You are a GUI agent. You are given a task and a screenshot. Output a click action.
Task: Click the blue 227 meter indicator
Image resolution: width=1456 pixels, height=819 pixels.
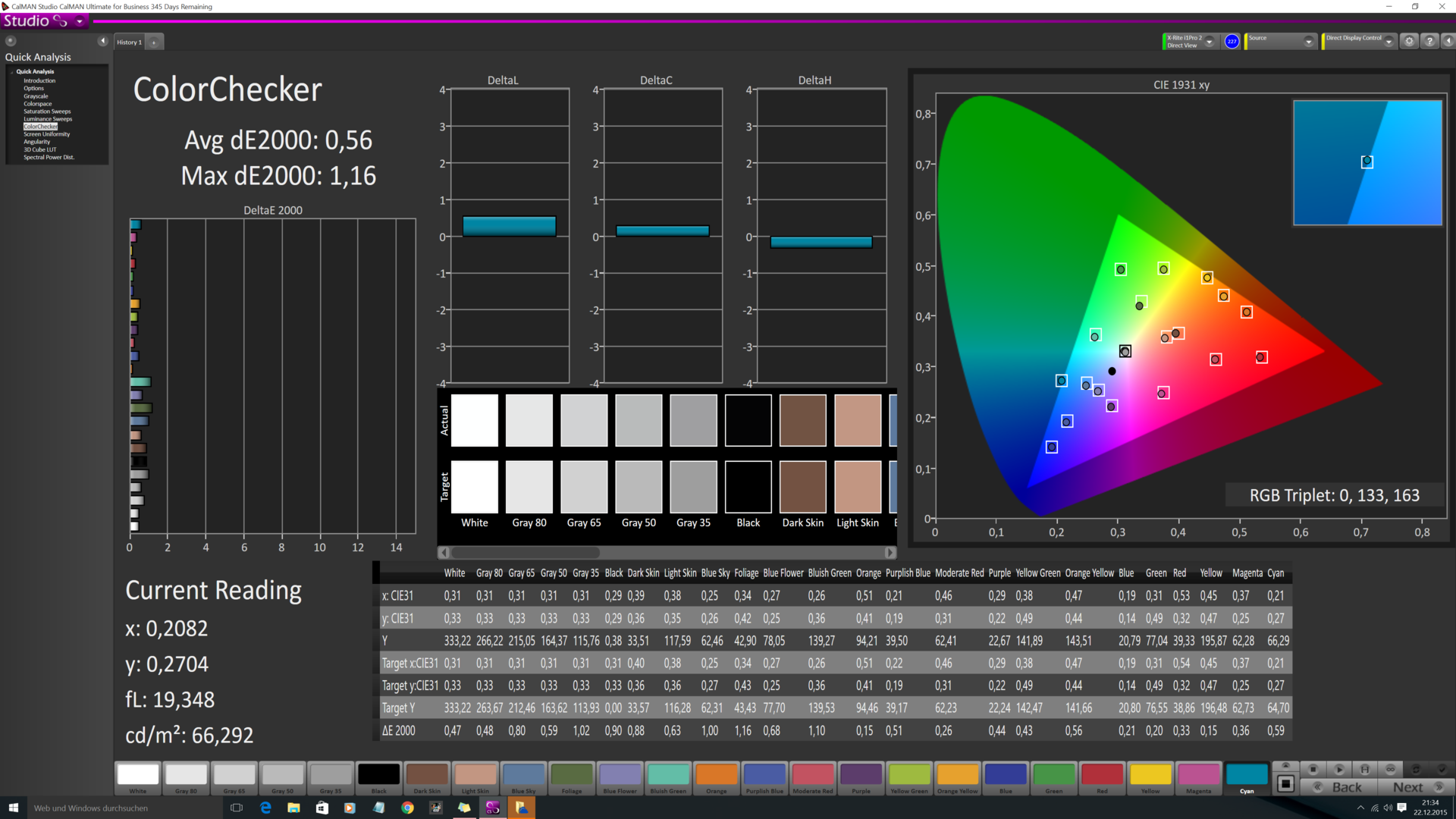(1232, 42)
